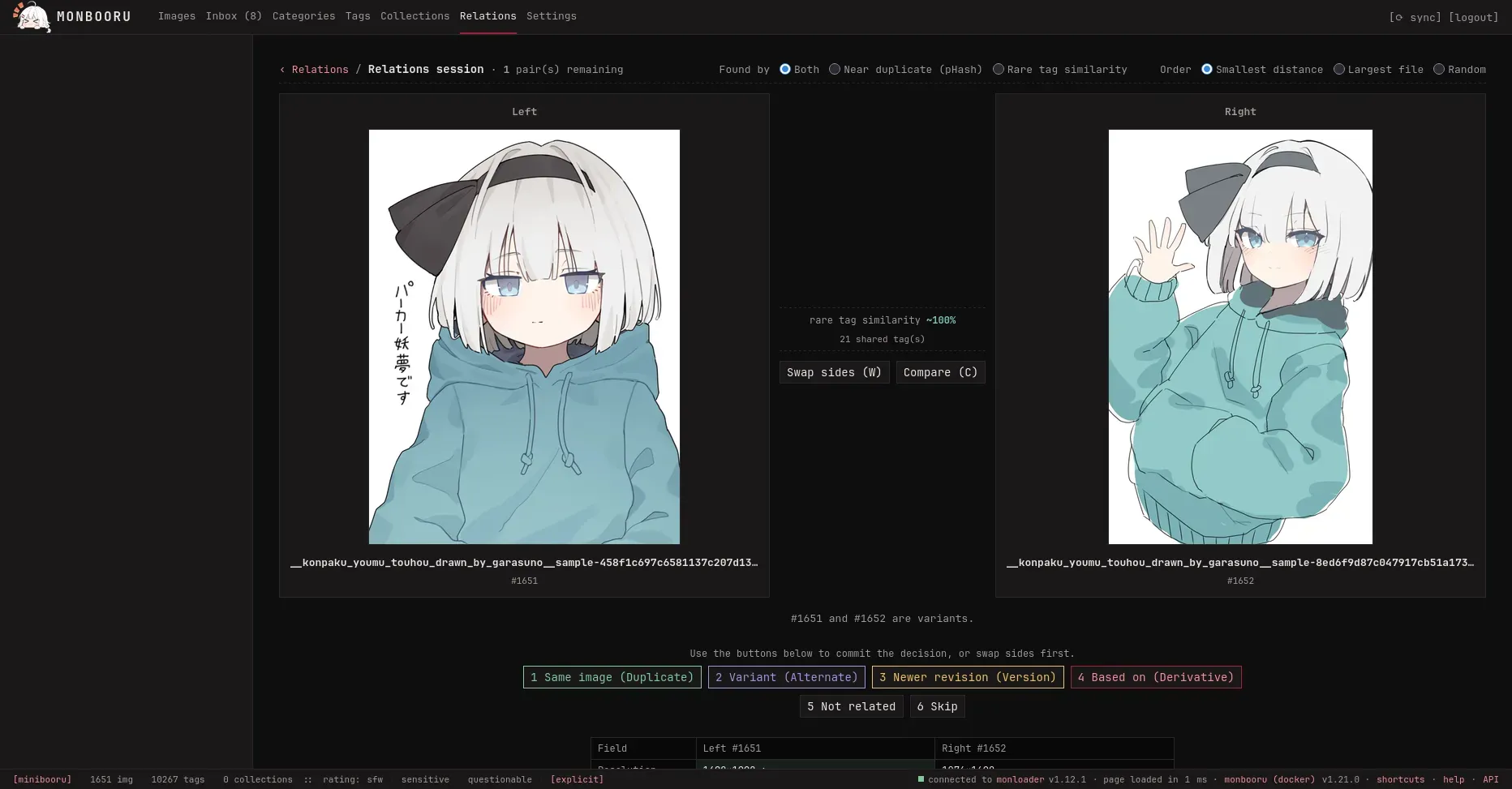Open the API link in footer
Viewport: 1512px width, 789px height.
1491,780
